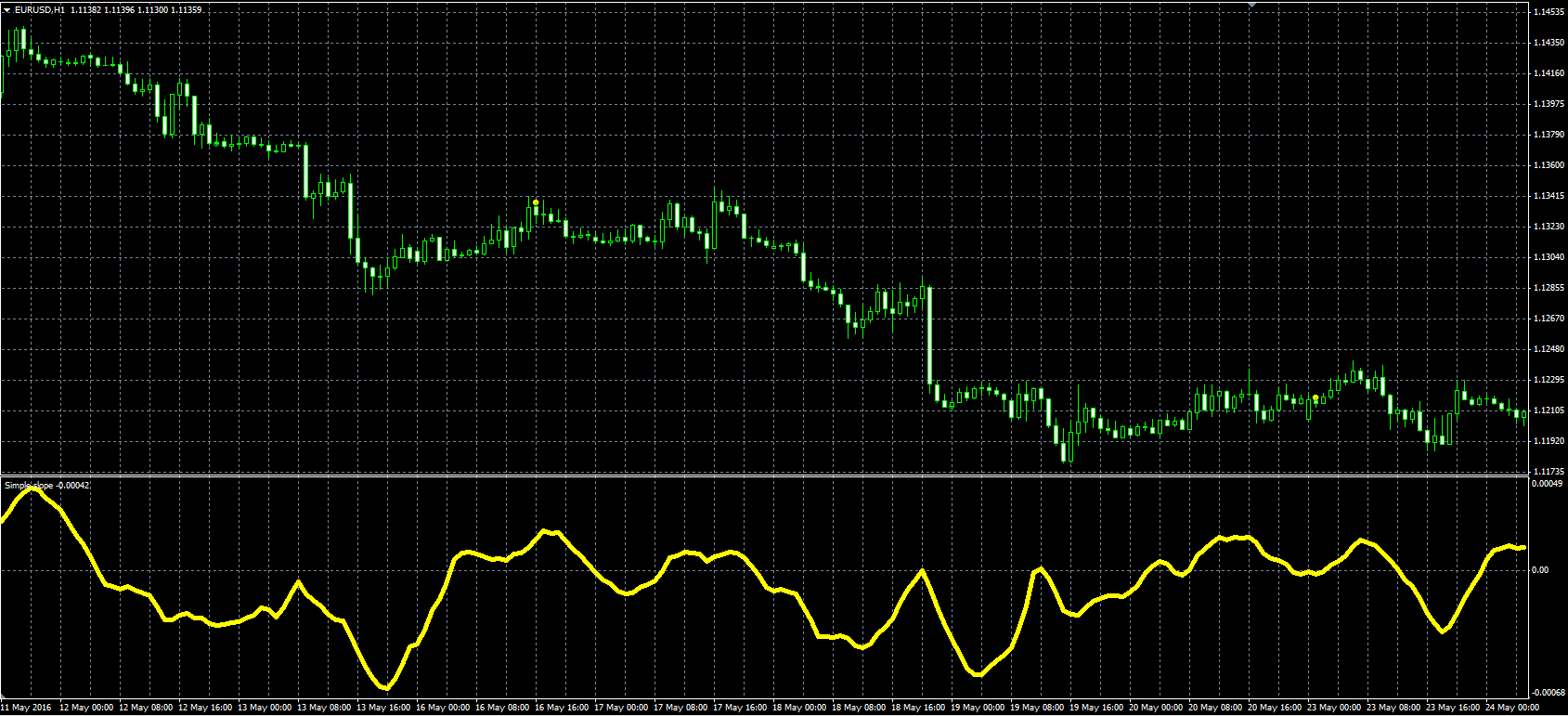
Task: Click the 1.12855 price scale label
Action: point(1548,288)
